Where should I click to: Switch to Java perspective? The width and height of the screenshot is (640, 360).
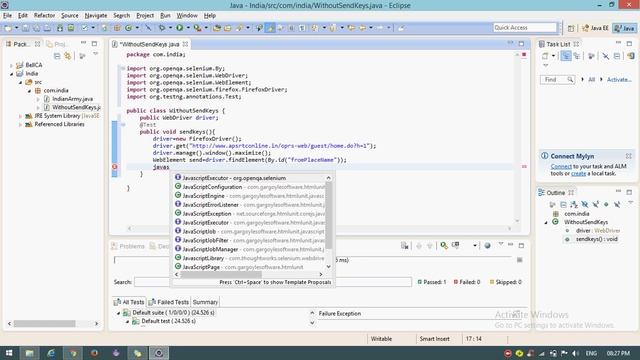(625, 28)
